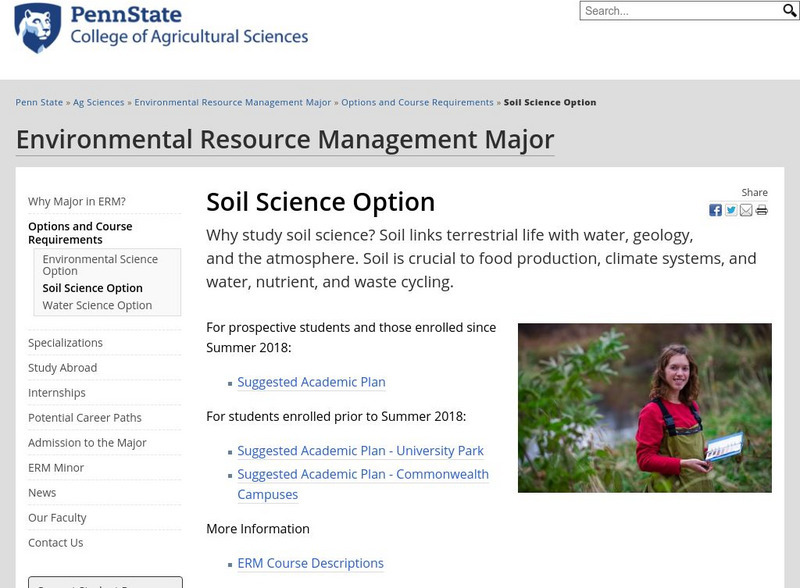The image size is (800, 588).
Task: Click the print page icon
Action: 762,210
